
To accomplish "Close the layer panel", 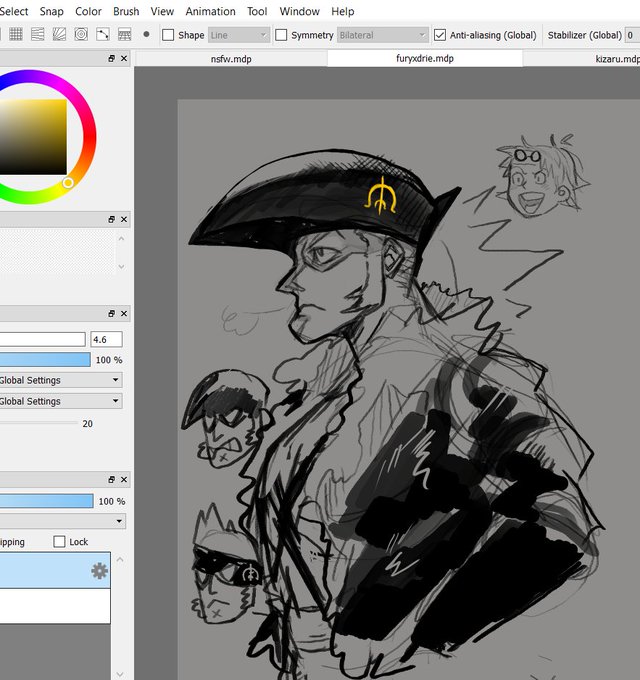I will (x=124, y=480).
